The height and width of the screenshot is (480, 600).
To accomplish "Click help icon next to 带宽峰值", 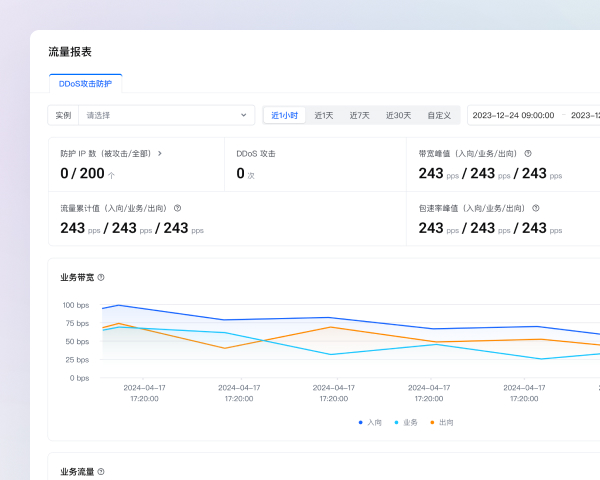I will (x=528, y=154).
